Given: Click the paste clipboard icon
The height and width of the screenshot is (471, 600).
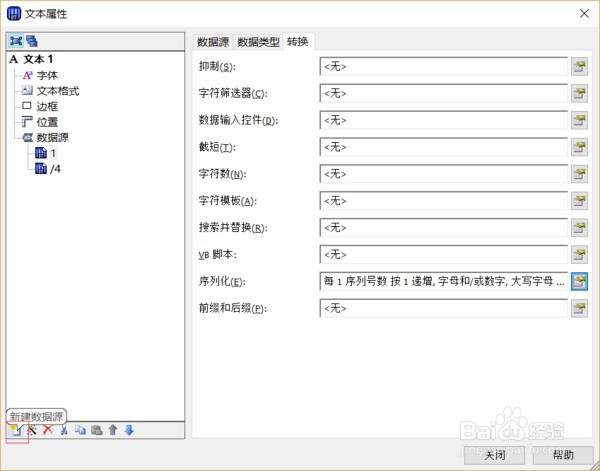Looking at the screenshot, I should pos(96,430).
